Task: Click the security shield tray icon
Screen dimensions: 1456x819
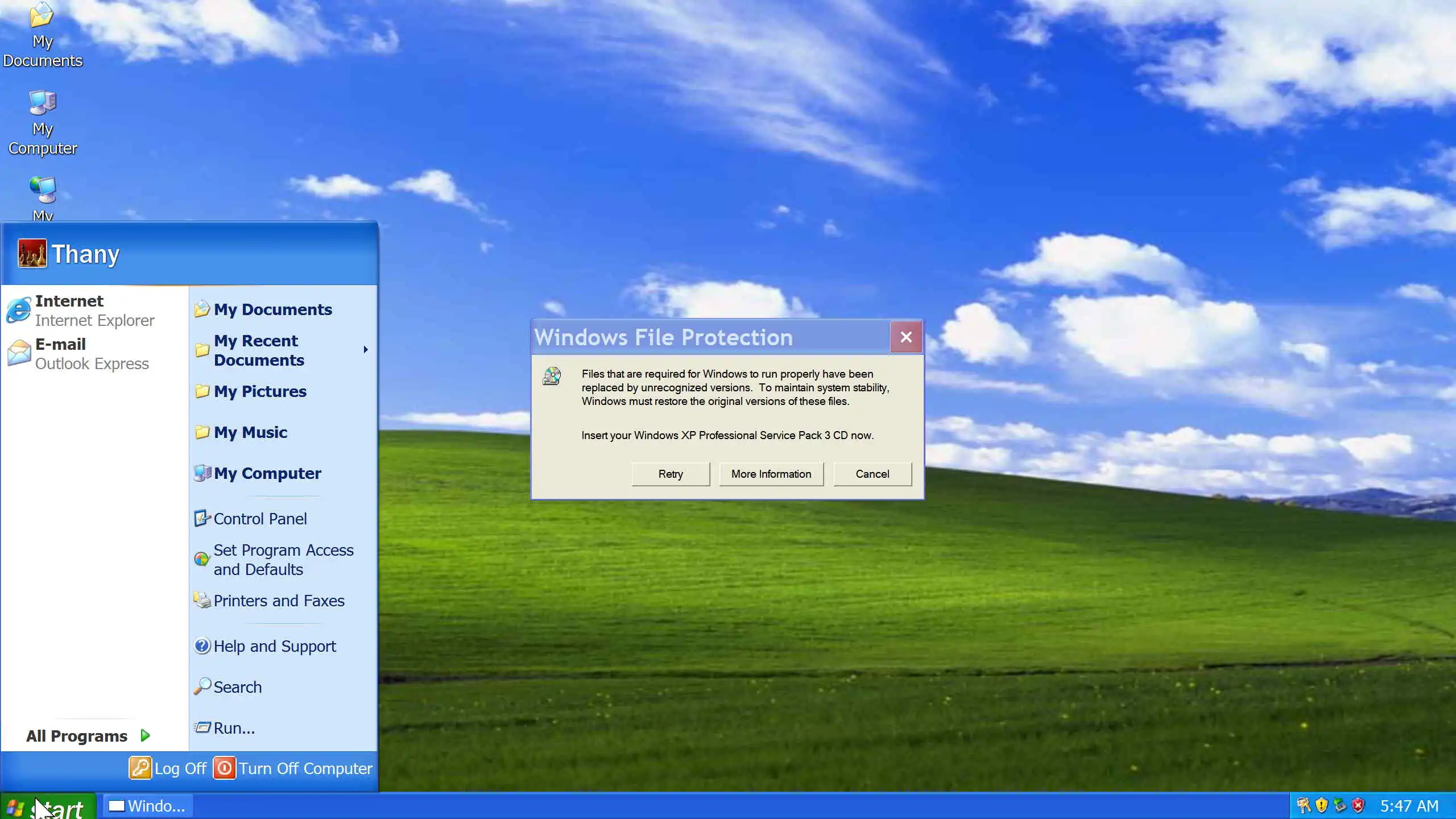Action: [x=1321, y=805]
